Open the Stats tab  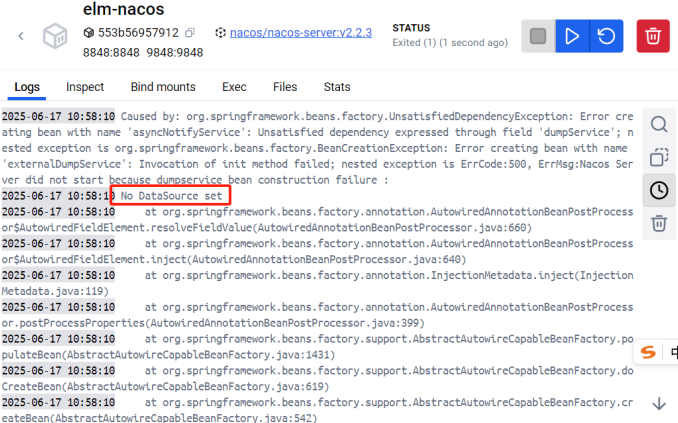tap(337, 87)
